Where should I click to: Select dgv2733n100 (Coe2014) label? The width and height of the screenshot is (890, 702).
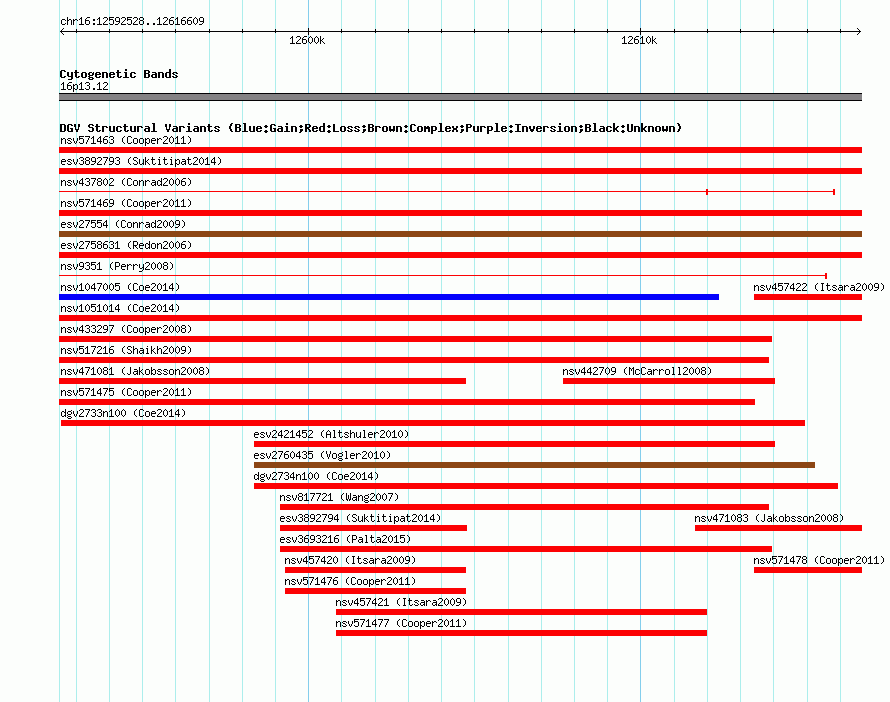tap(123, 413)
